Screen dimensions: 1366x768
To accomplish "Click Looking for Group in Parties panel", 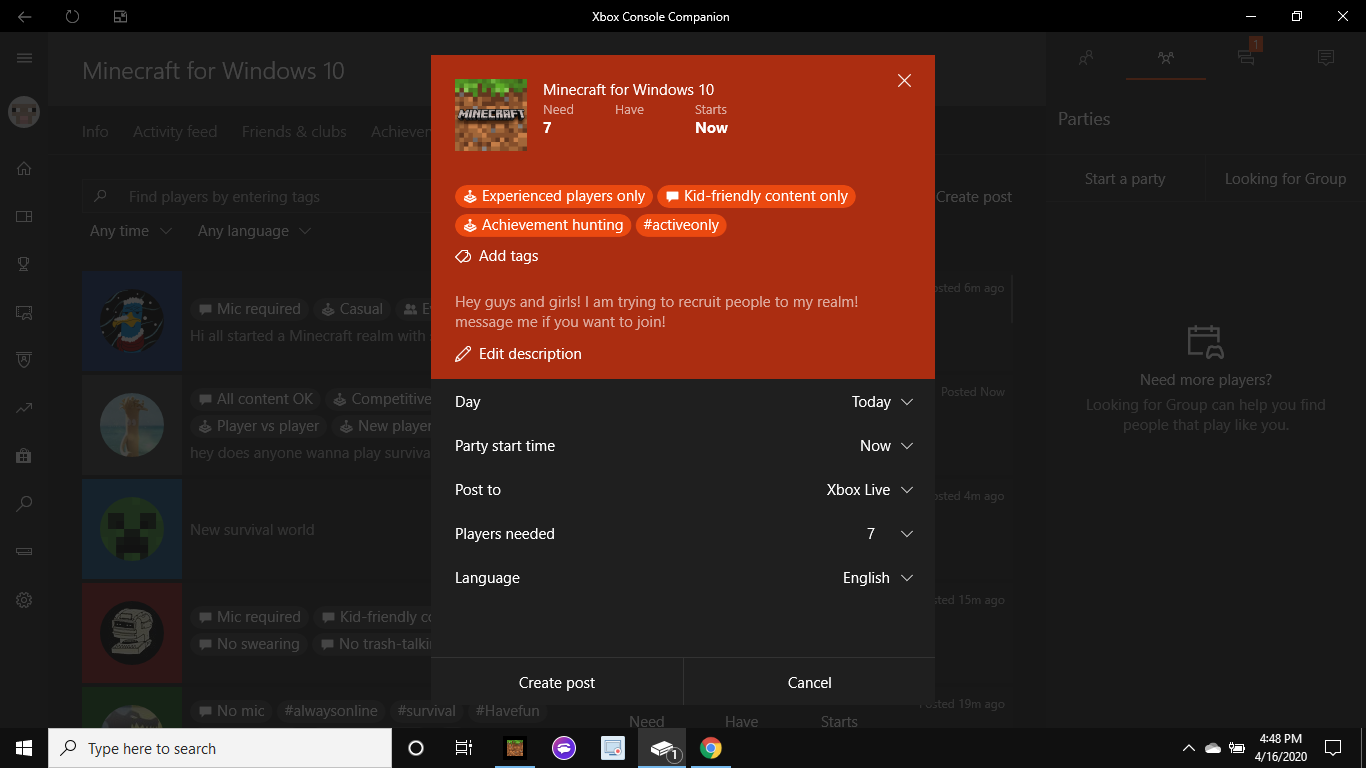I will [x=1285, y=179].
